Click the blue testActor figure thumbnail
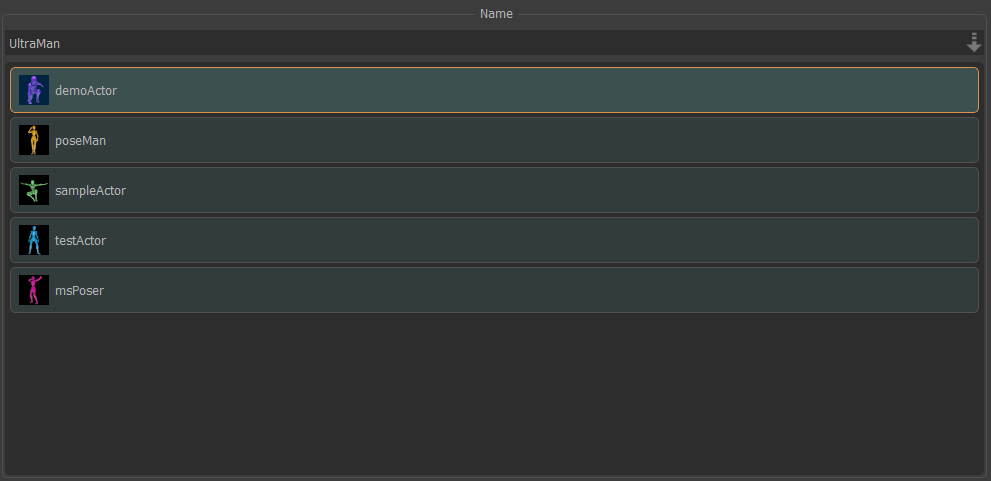991x481 pixels. 34,240
